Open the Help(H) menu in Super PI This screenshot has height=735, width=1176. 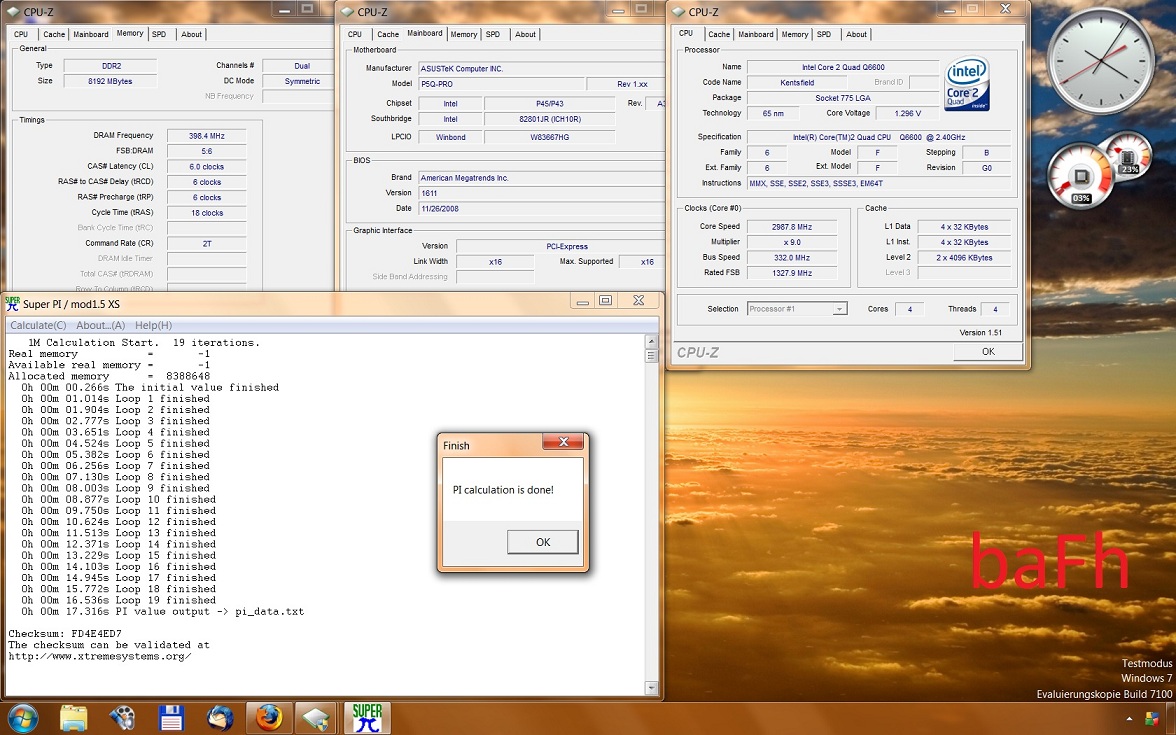pyautogui.click(x=153, y=326)
